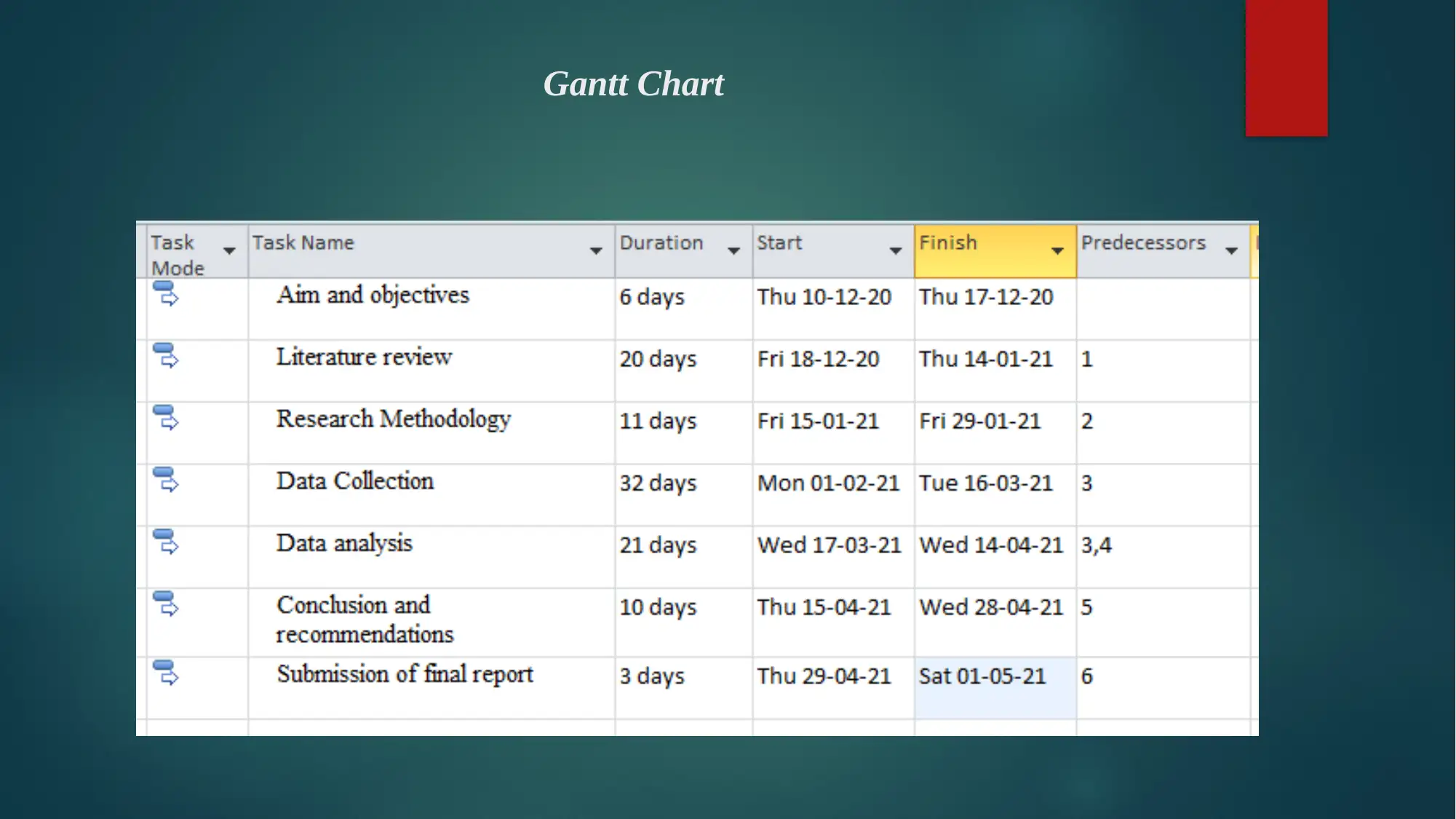Screen dimensions: 1456x819
Task: Select the Task Name column header
Action: click(431, 251)
